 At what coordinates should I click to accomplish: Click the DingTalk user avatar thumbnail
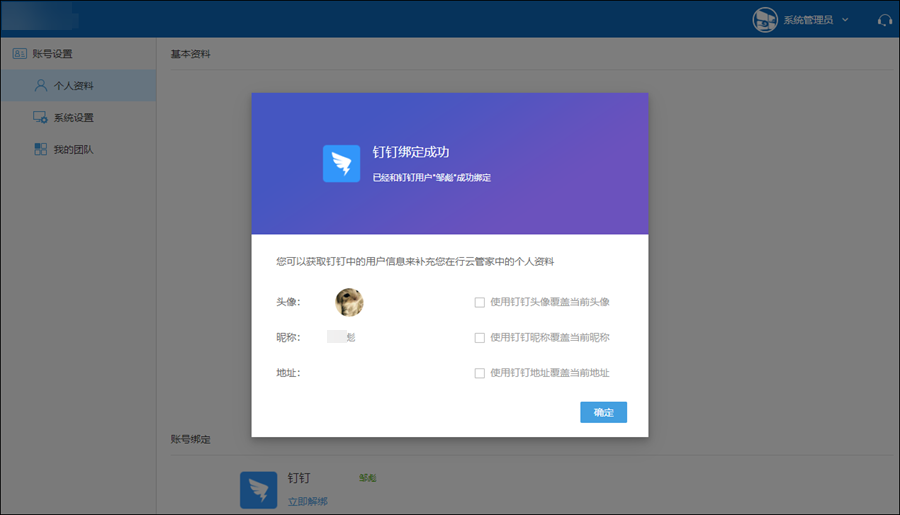pos(349,302)
